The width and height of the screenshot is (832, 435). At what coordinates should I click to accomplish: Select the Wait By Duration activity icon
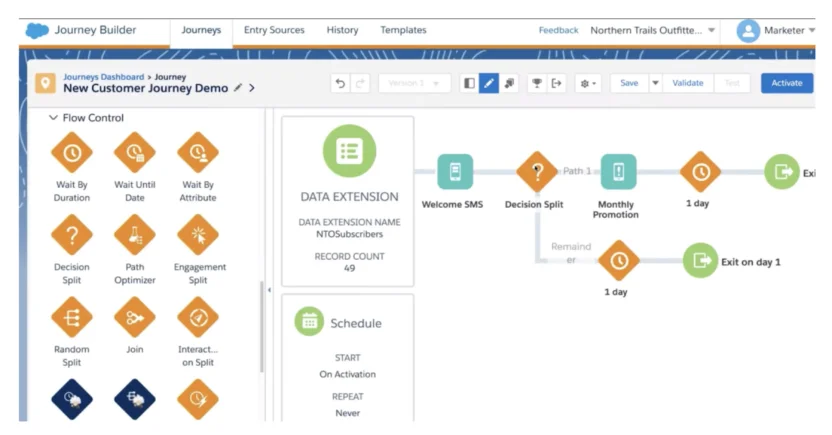72,153
